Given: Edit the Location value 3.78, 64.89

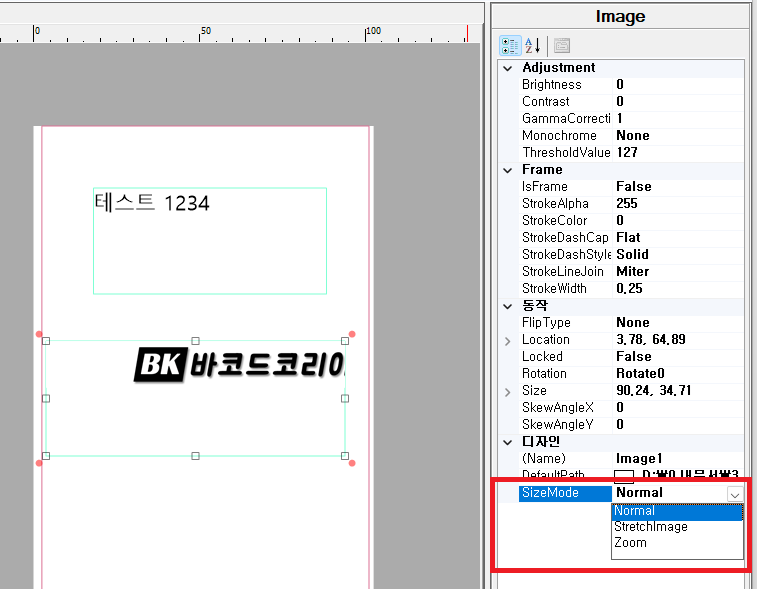Looking at the screenshot, I should (x=678, y=339).
